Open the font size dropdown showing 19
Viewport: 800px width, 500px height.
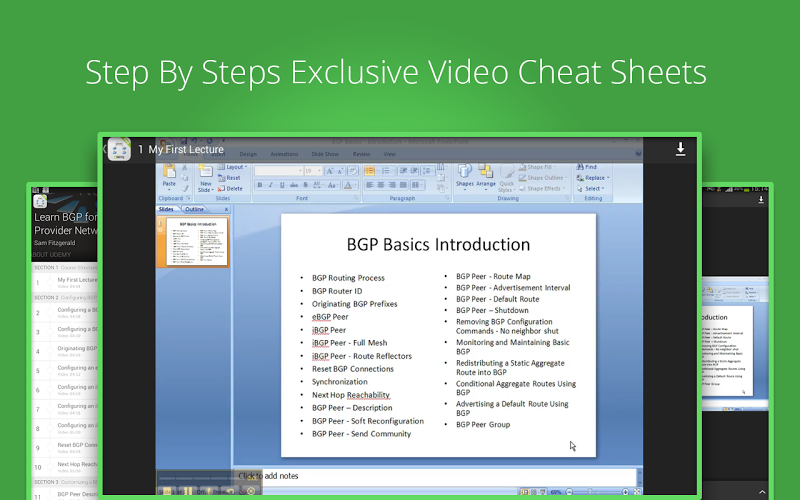pyautogui.click(x=313, y=170)
